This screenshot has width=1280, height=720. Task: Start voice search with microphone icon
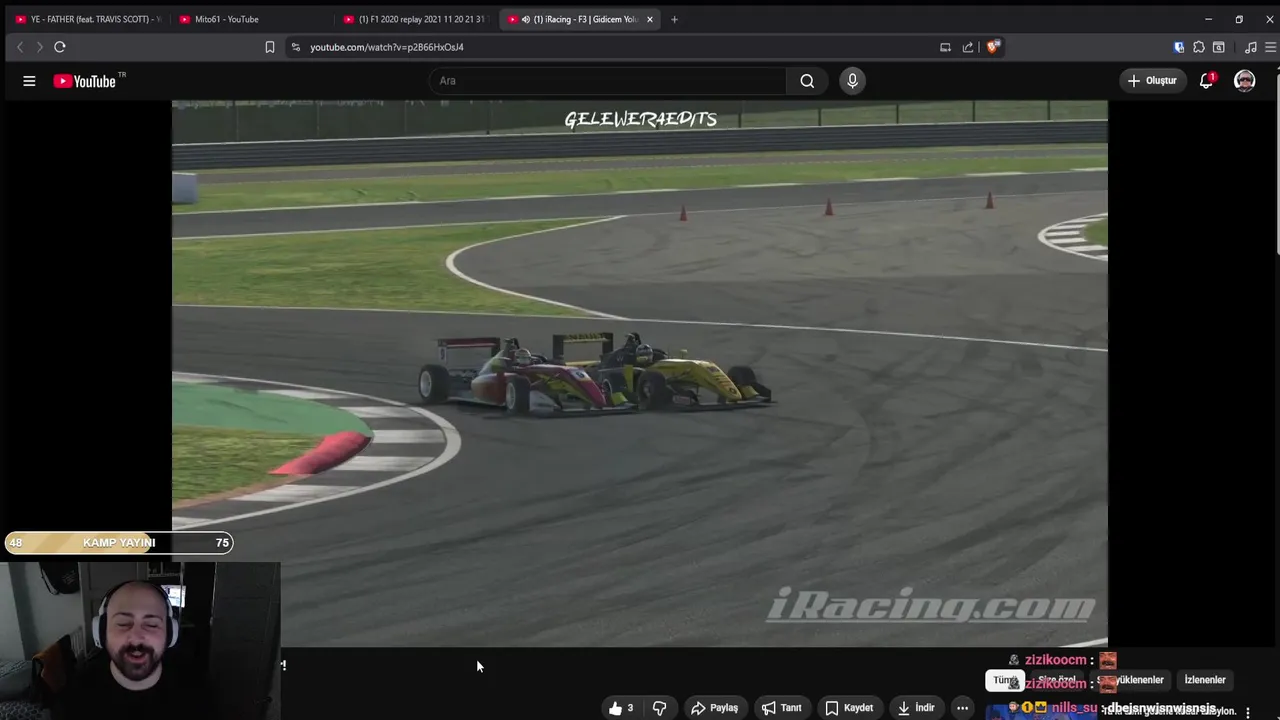click(852, 81)
